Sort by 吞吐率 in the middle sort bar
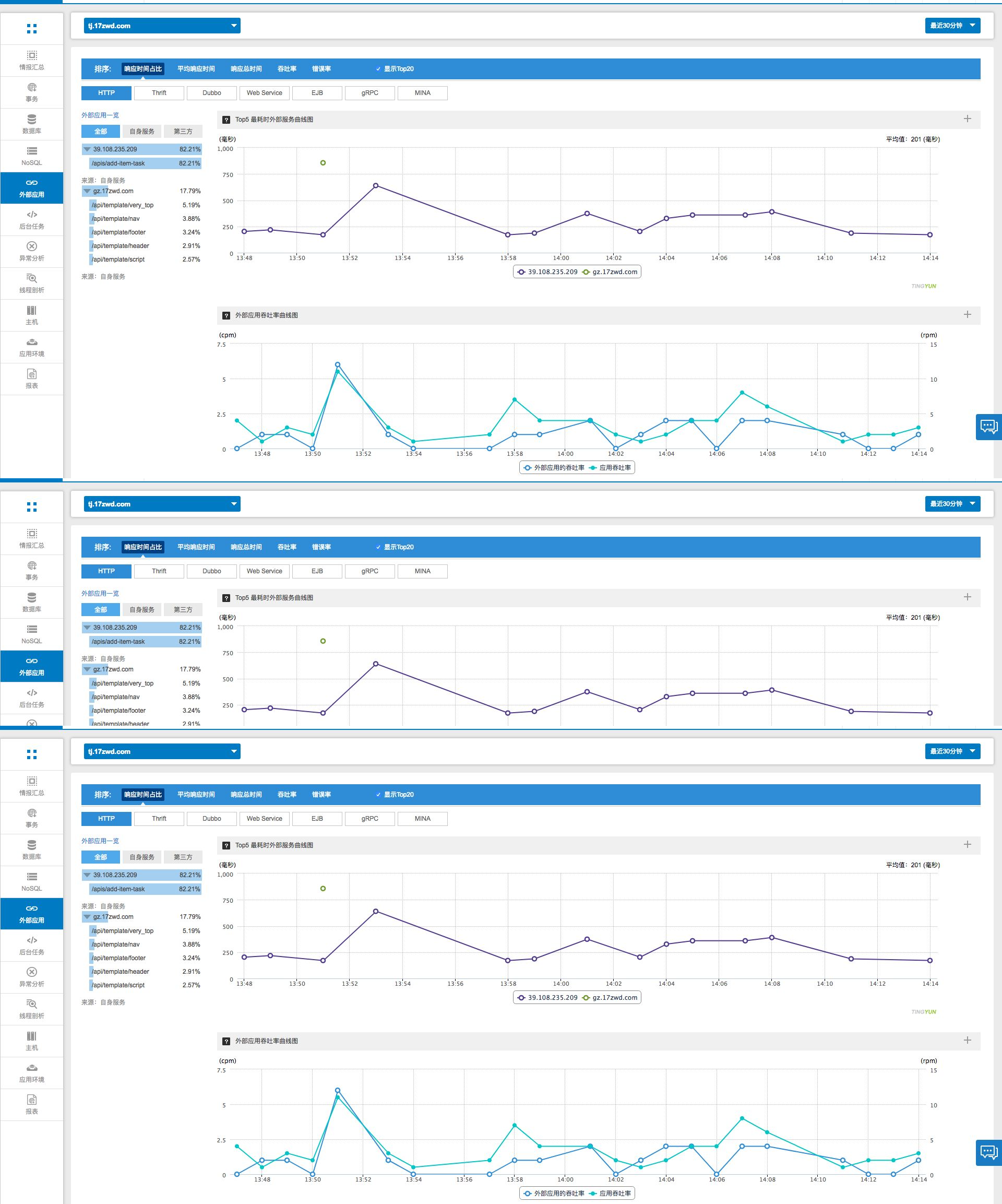This screenshot has height=1204, width=1002. [x=287, y=547]
